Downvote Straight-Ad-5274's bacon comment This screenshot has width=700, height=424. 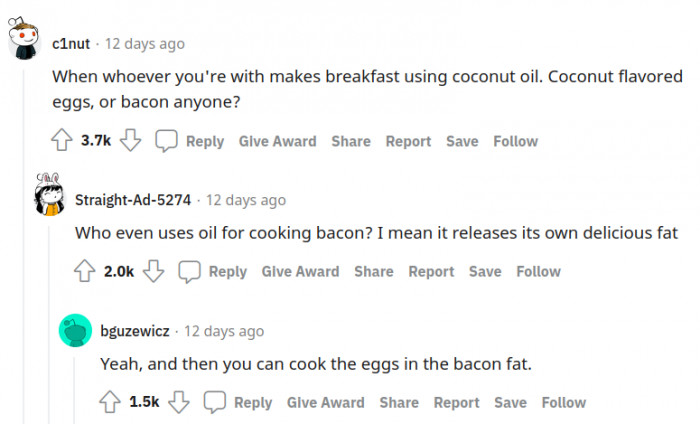(154, 271)
